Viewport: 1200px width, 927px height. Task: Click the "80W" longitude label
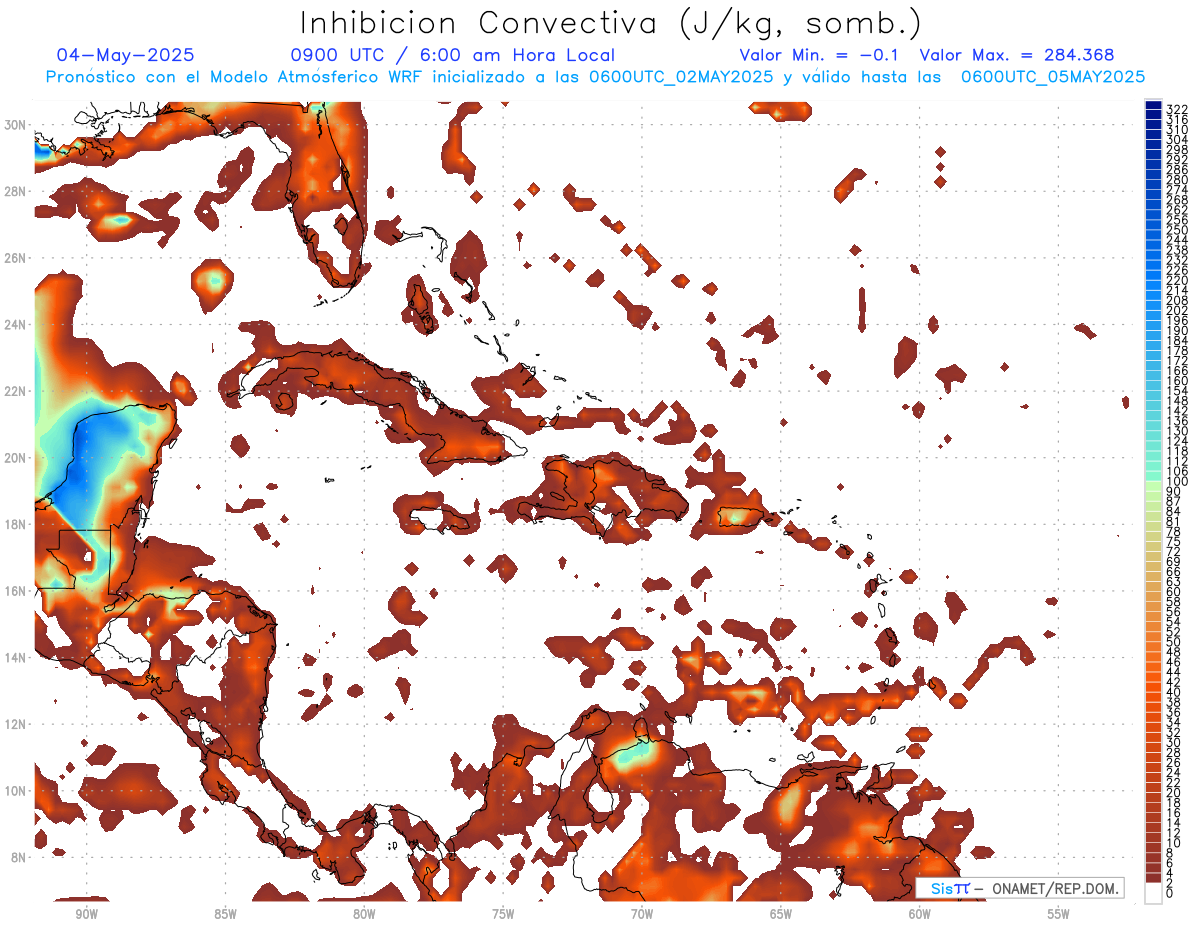tap(364, 914)
